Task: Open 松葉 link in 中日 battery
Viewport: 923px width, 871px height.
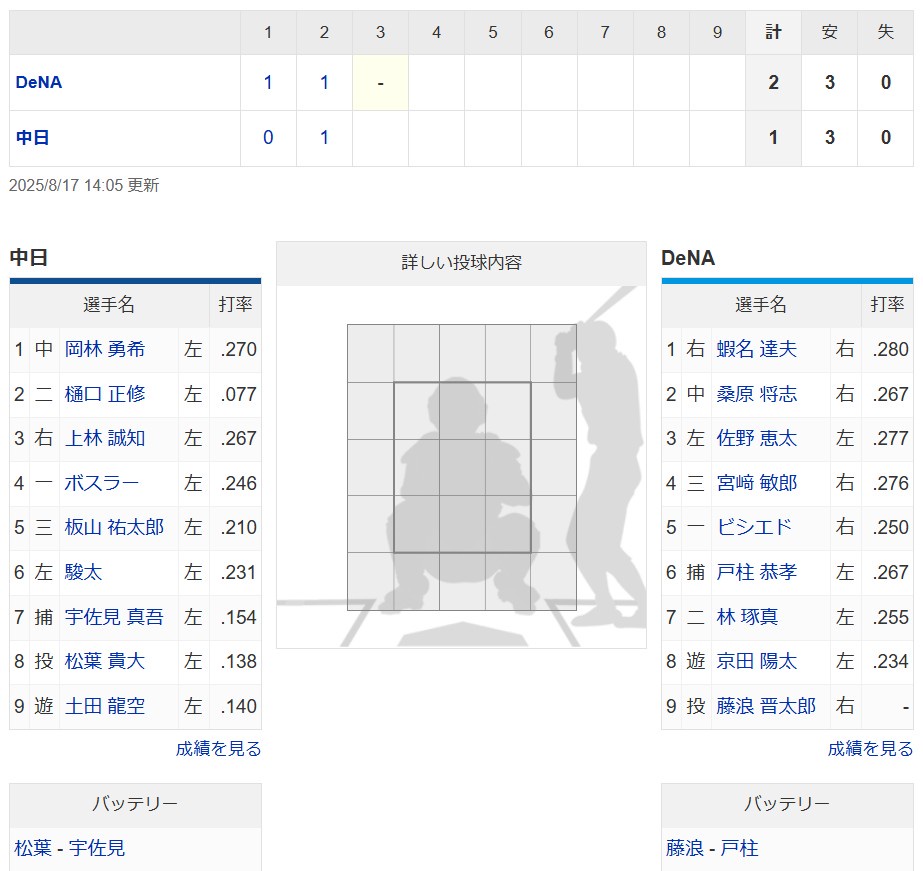Action: coord(33,848)
